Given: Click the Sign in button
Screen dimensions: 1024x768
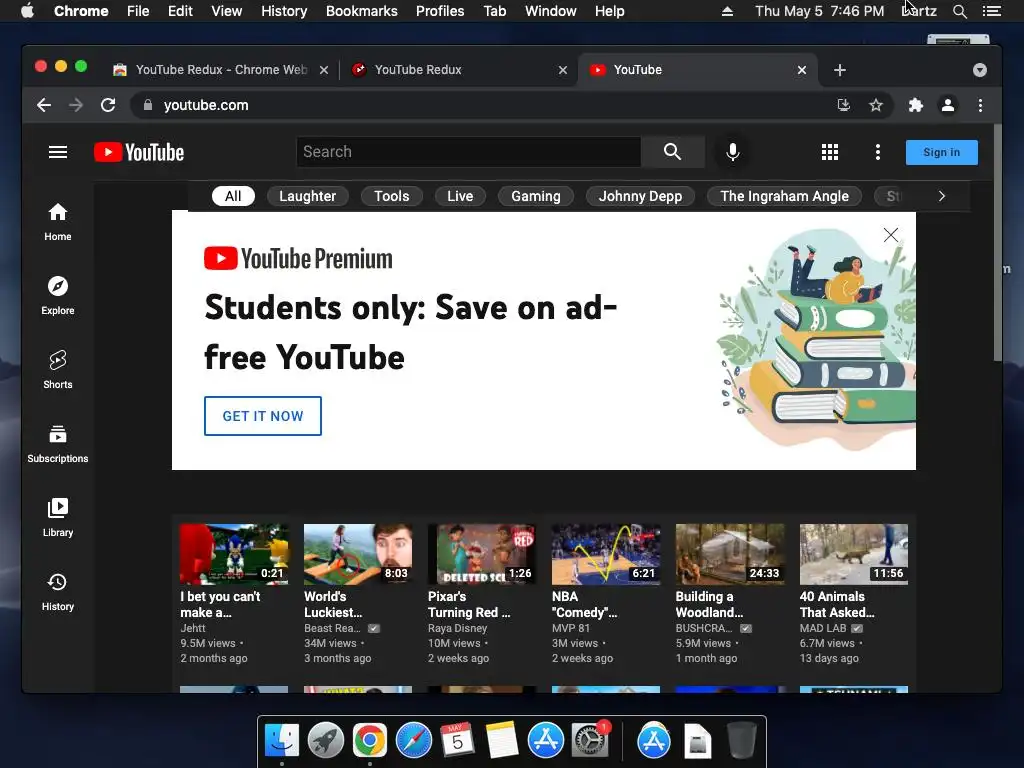Looking at the screenshot, I should (x=942, y=152).
